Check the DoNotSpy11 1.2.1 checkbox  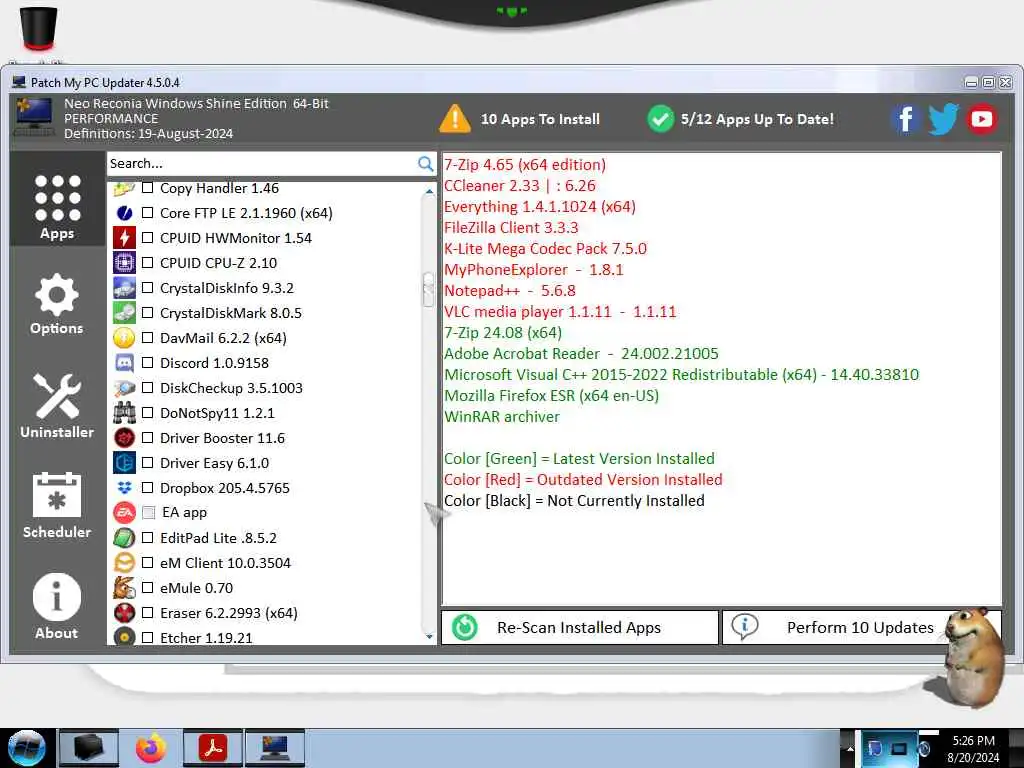click(x=148, y=413)
